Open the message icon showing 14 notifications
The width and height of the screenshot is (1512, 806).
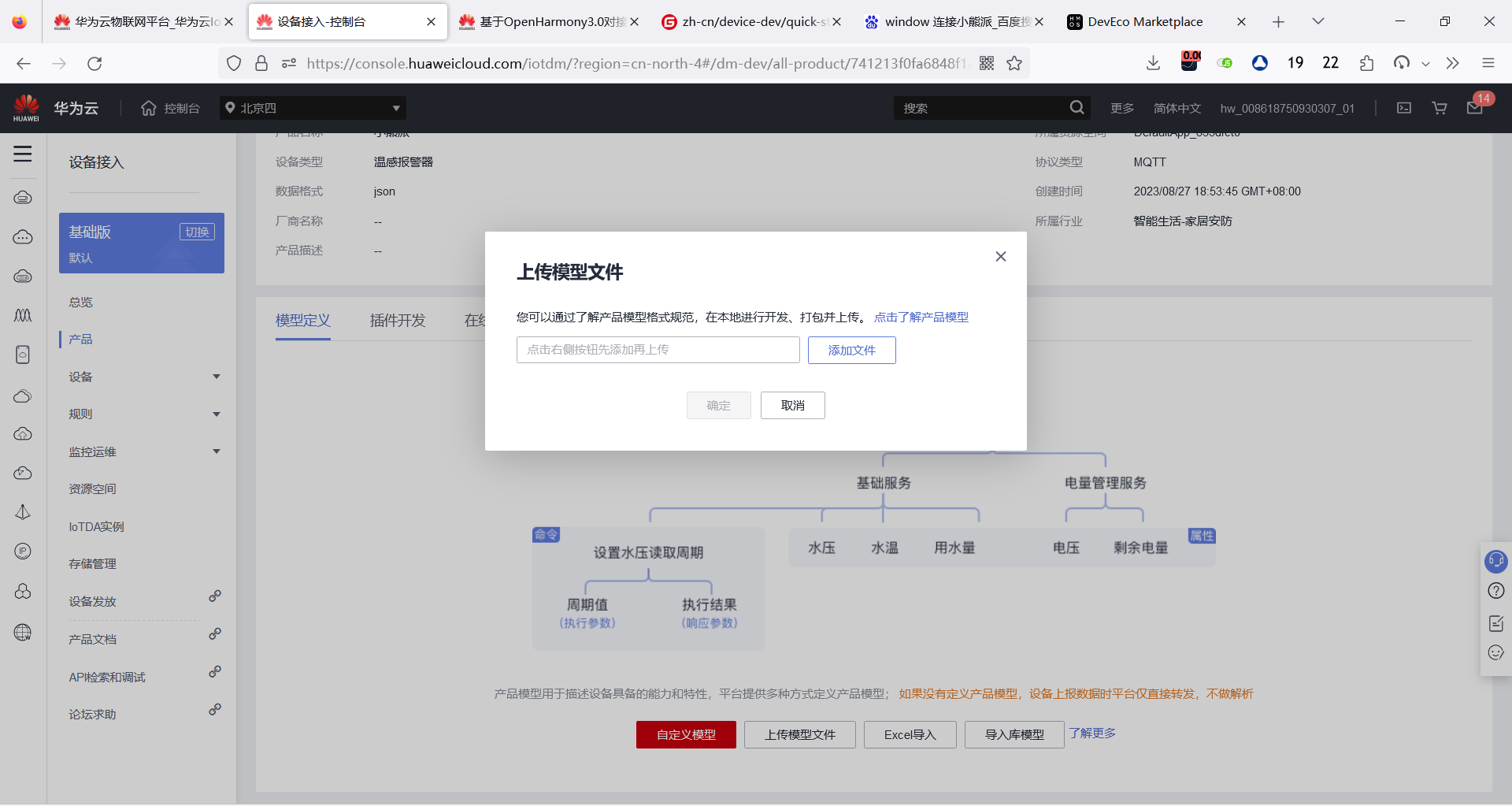click(x=1476, y=108)
